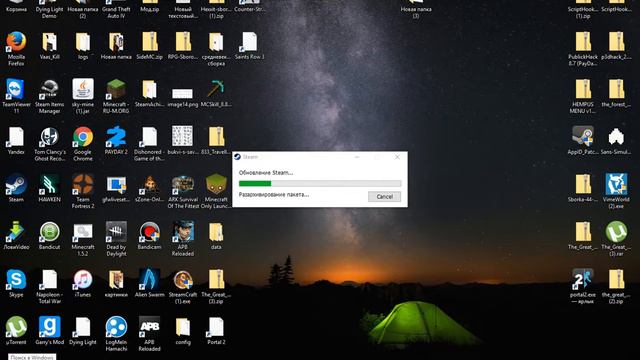The width and height of the screenshot is (640, 360).
Task: Open the картинки folder
Action: click(x=116, y=280)
